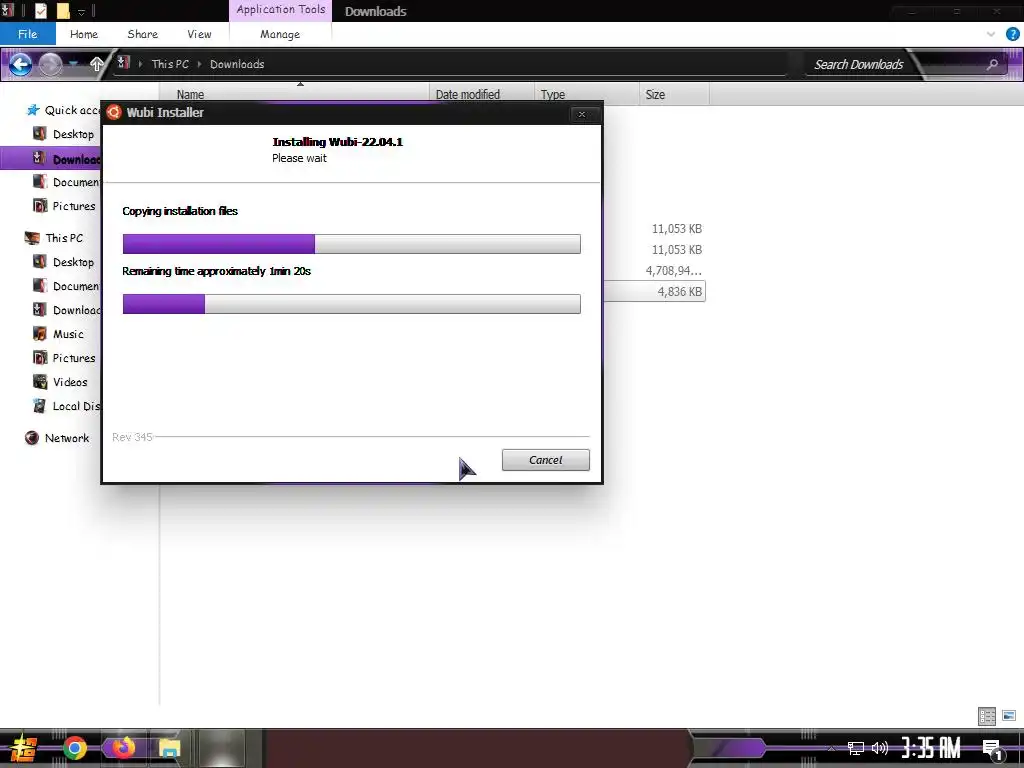The width and height of the screenshot is (1024, 768).
Task: Expand the ribbon with the chevron
Action: 991,34
